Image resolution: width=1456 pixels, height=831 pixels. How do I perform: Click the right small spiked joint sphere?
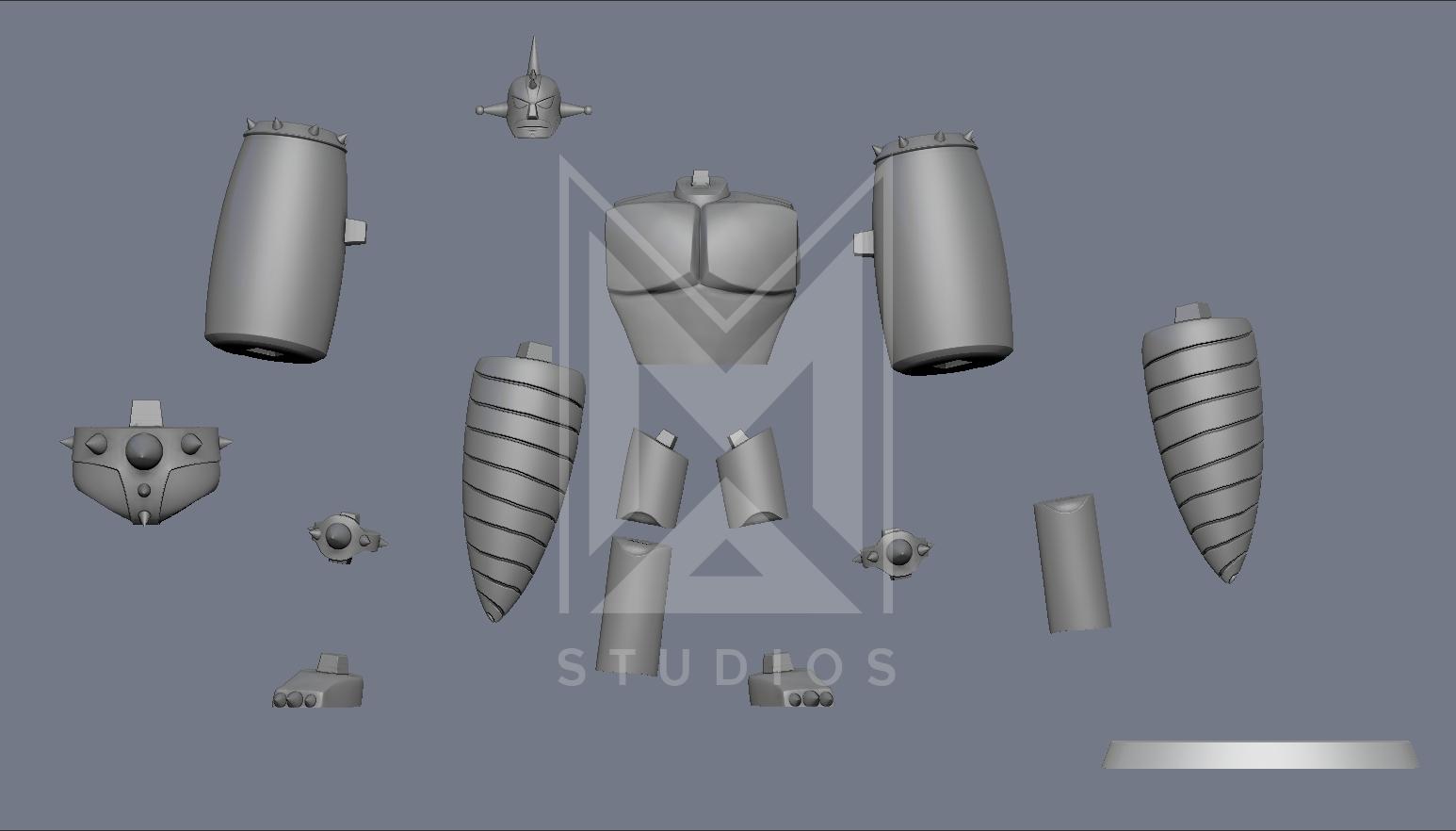tap(897, 552)
